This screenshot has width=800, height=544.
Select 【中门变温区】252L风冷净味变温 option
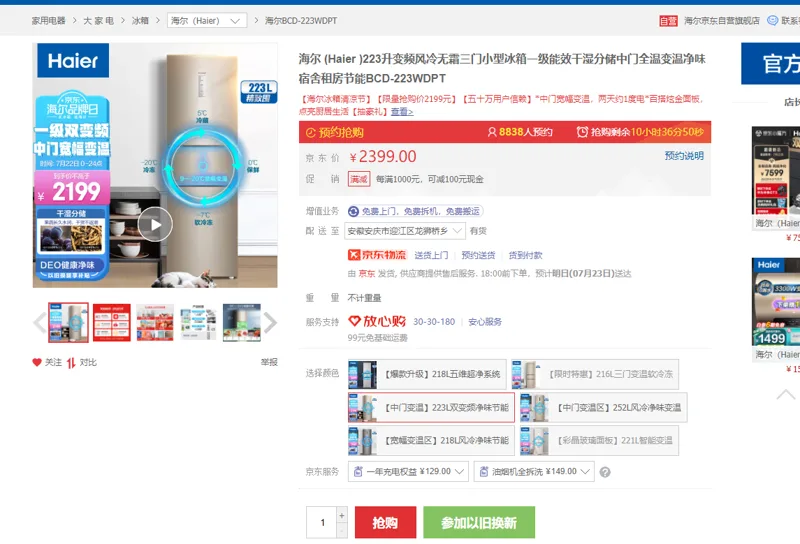click(604, 407)
